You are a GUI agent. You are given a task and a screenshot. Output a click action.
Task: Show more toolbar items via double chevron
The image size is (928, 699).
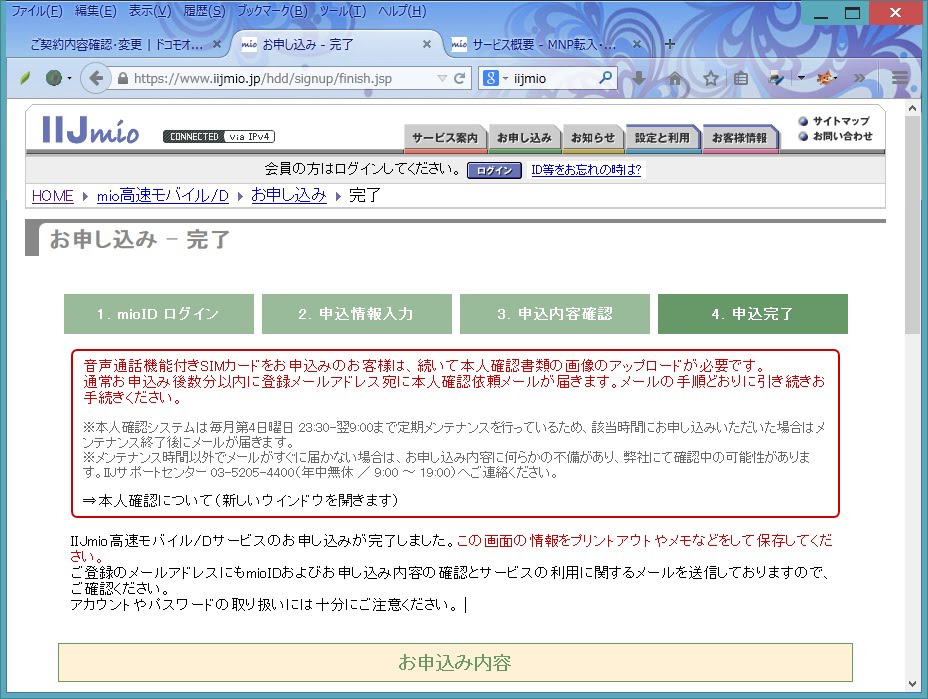coord(859,78)
